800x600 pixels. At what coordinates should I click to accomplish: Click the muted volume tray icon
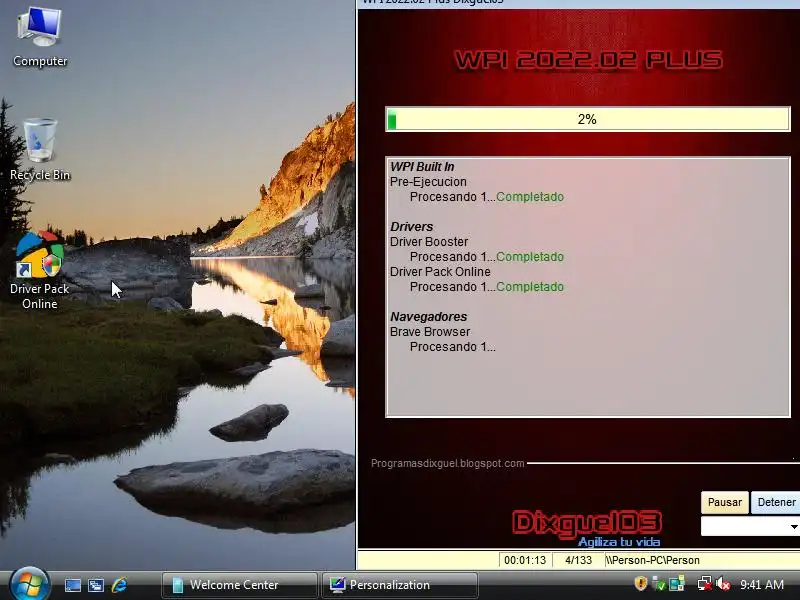[x=723, y=584]
